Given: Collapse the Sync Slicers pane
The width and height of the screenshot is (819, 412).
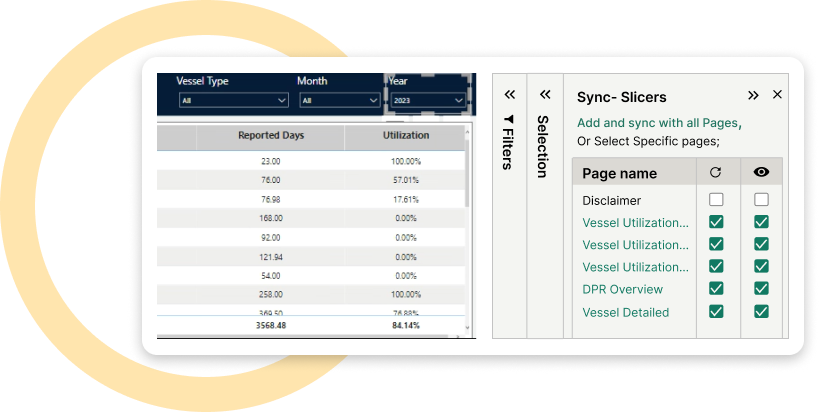Looking at the screenshot, I should [753, 95].
